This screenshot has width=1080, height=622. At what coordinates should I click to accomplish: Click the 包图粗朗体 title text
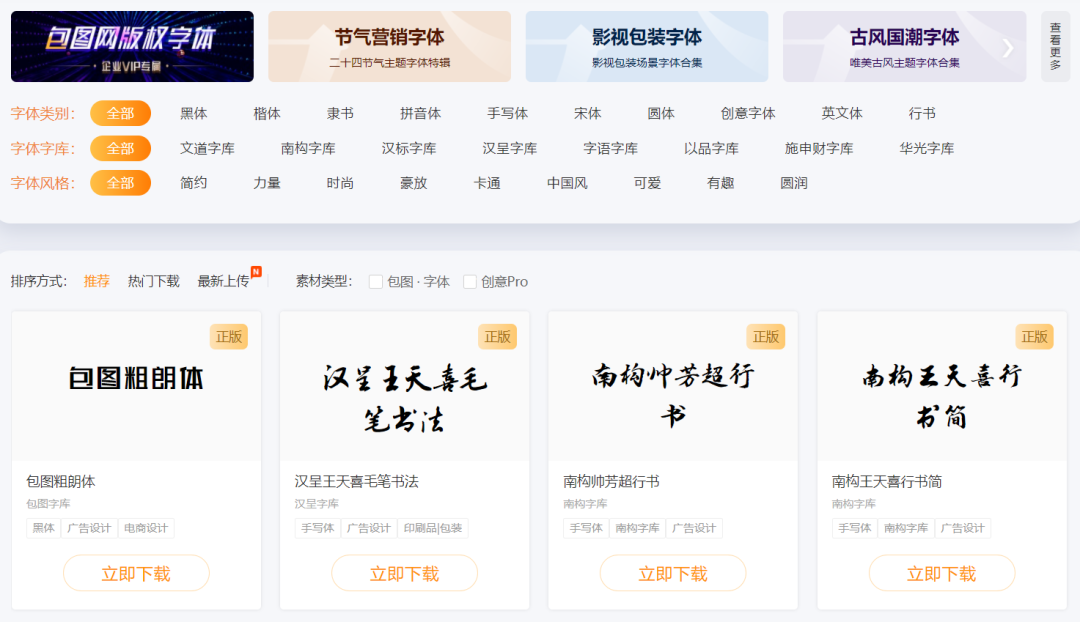[61, 481]
